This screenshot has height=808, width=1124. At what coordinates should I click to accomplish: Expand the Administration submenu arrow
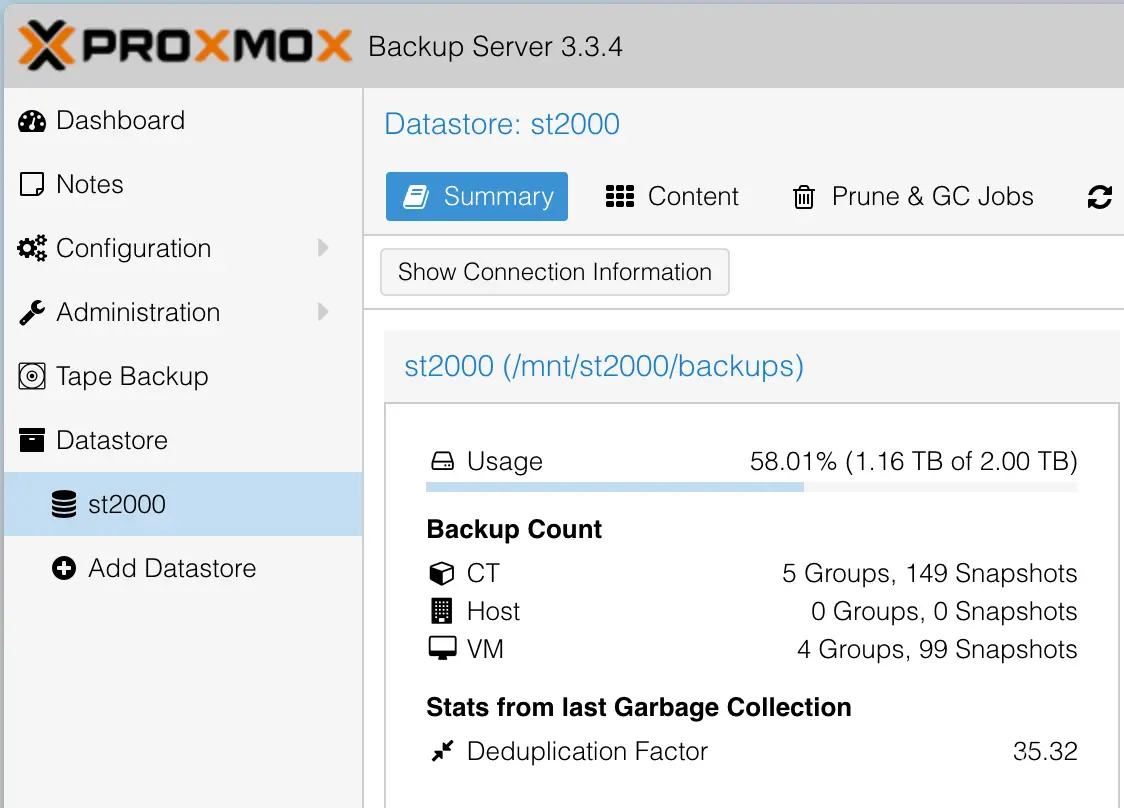click(x=323, y=312)
